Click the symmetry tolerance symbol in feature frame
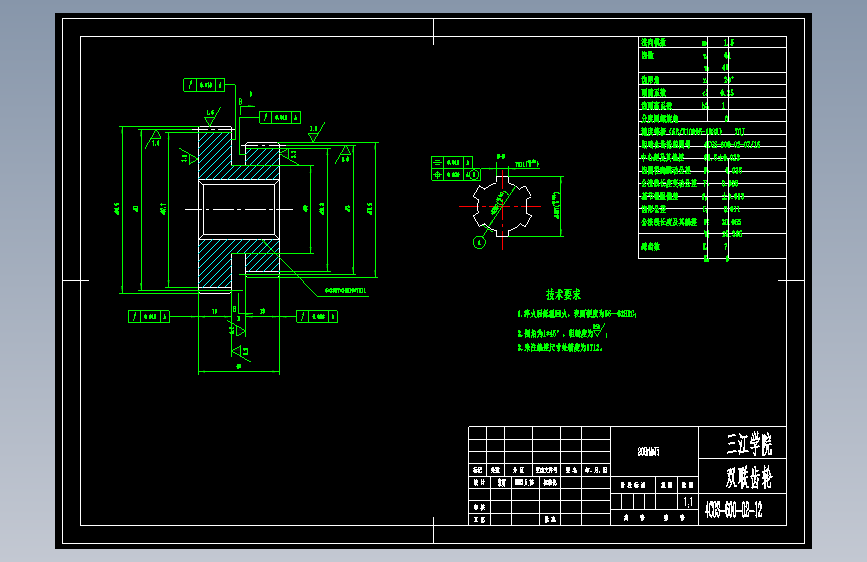867x562 pixels. 437,163
